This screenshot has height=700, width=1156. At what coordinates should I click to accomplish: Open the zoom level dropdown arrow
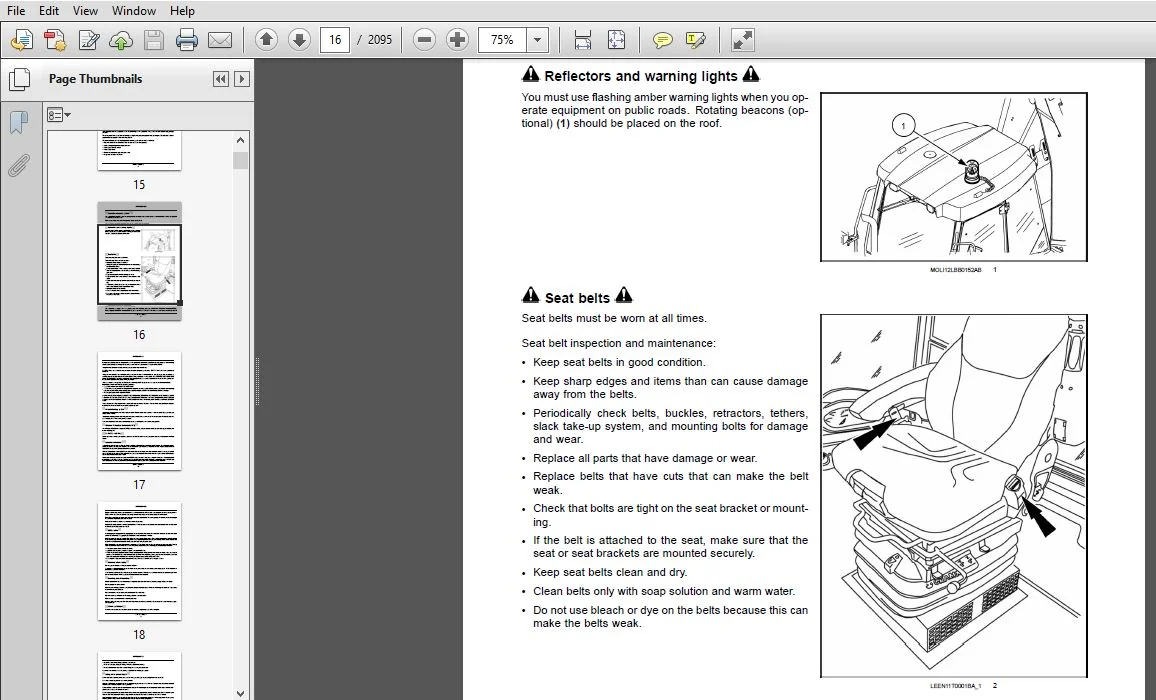537,40
